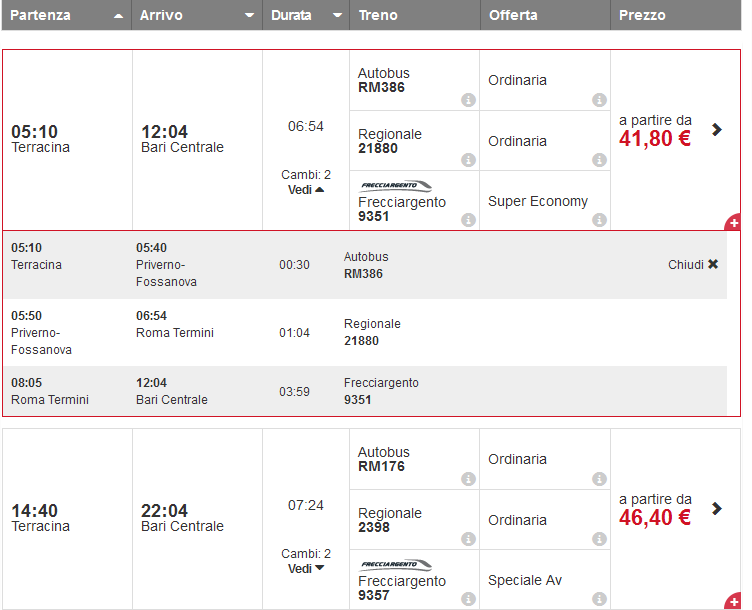Click the Offerta column header

point(545,16)
